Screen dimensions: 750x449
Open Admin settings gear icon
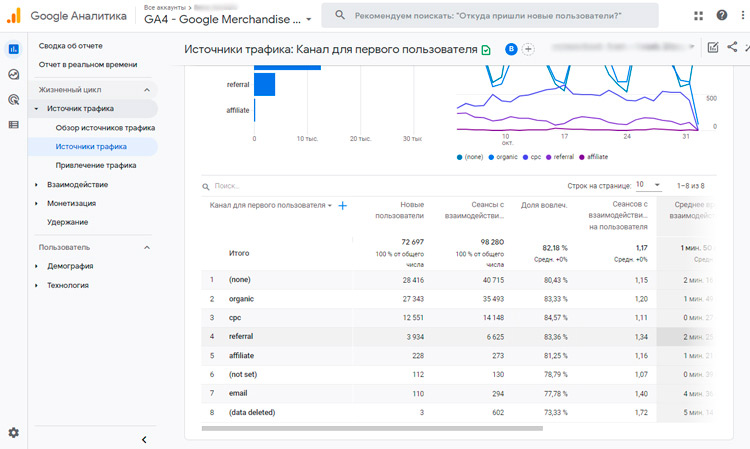tap(14, 432)
